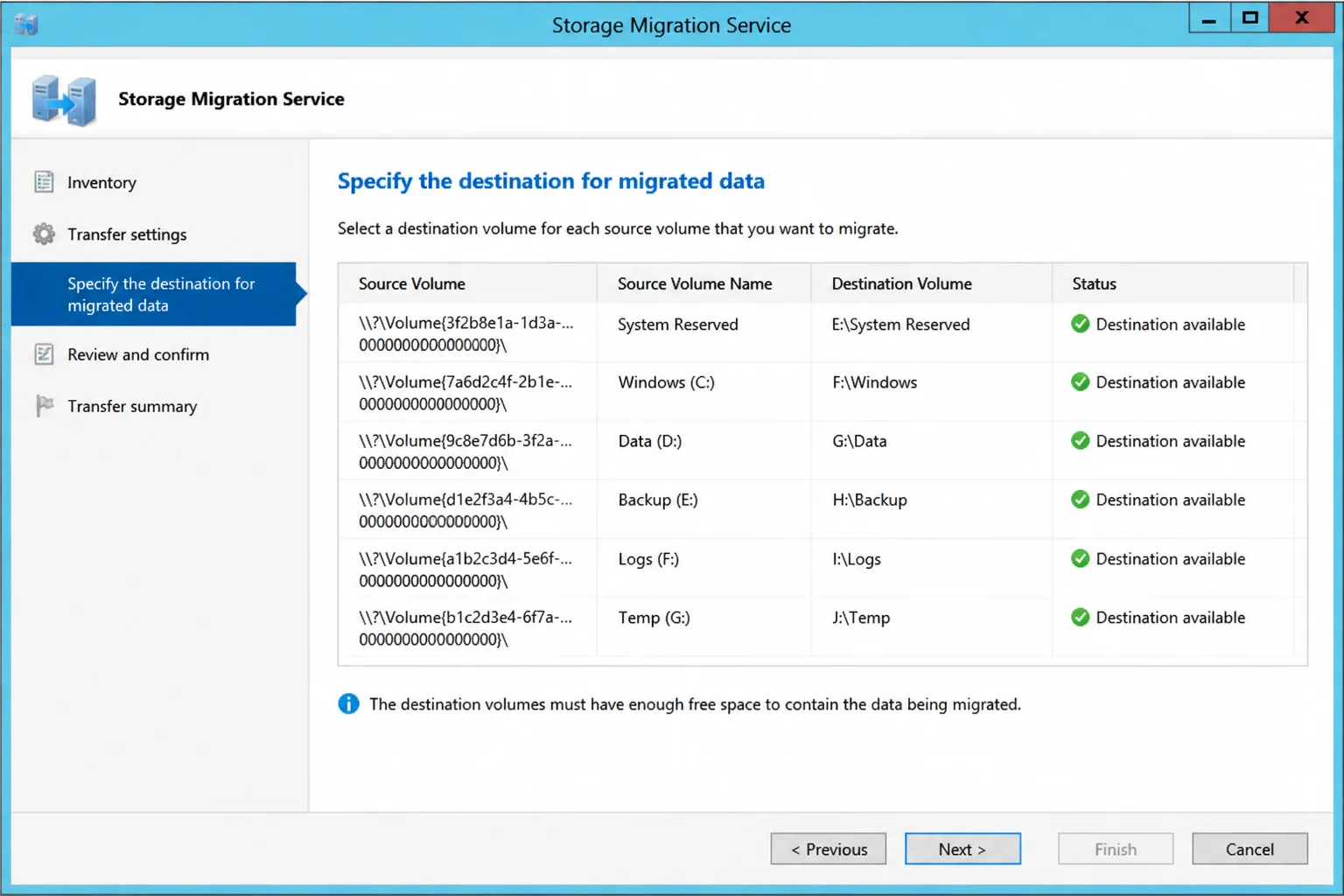Click the blue information icon below the table

coord(348,703)
